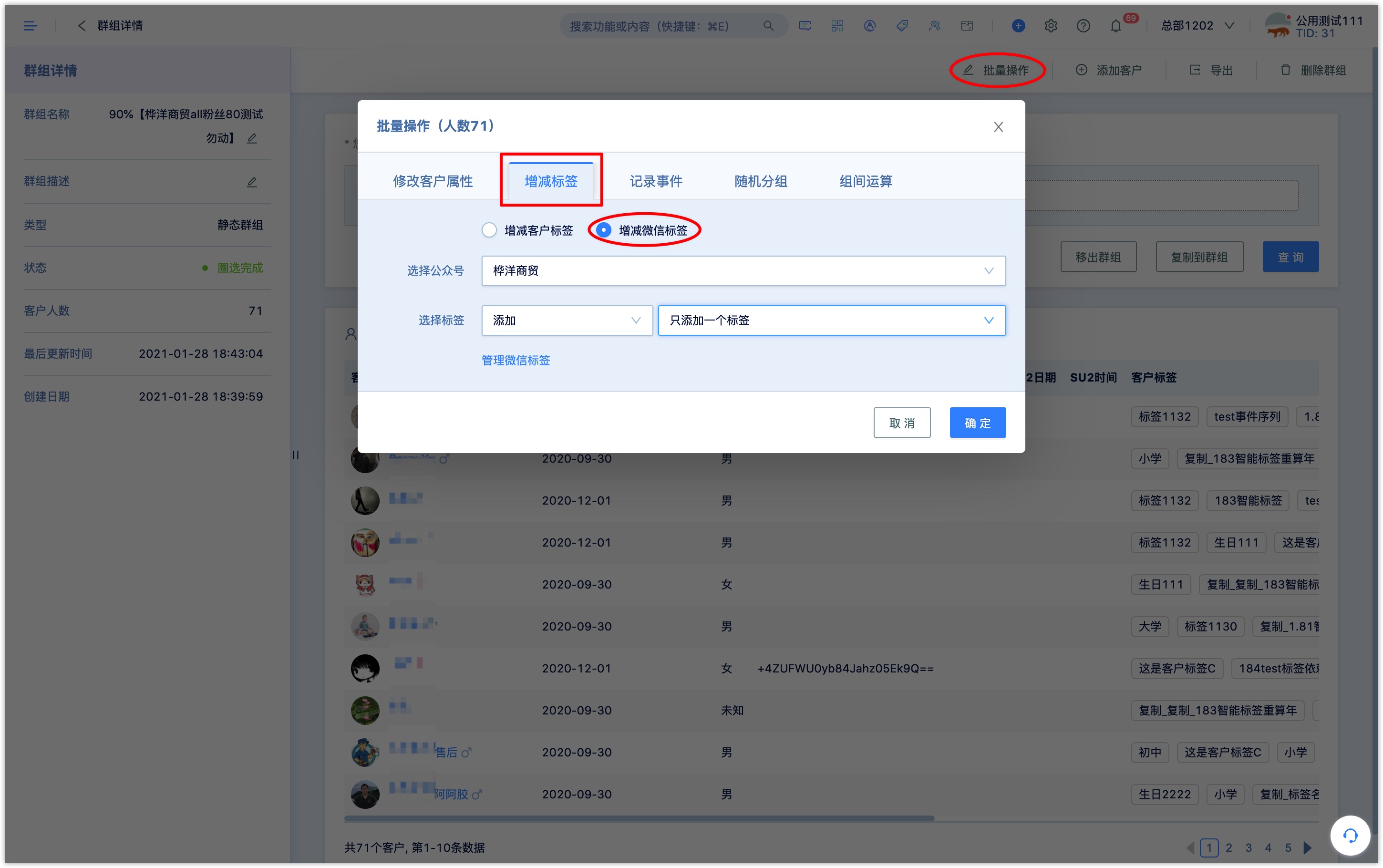
Task: Click blue 查询 button
Action: coord(1290,257)
